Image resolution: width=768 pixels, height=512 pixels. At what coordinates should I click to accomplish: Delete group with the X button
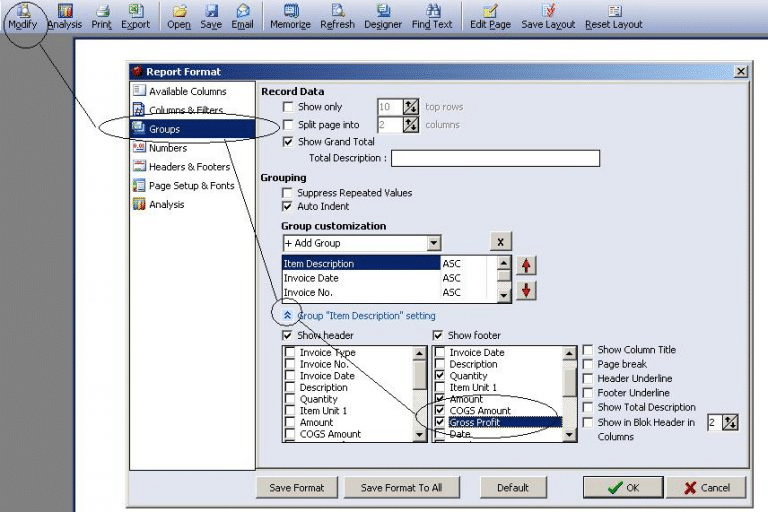click(x=501, y=243)
